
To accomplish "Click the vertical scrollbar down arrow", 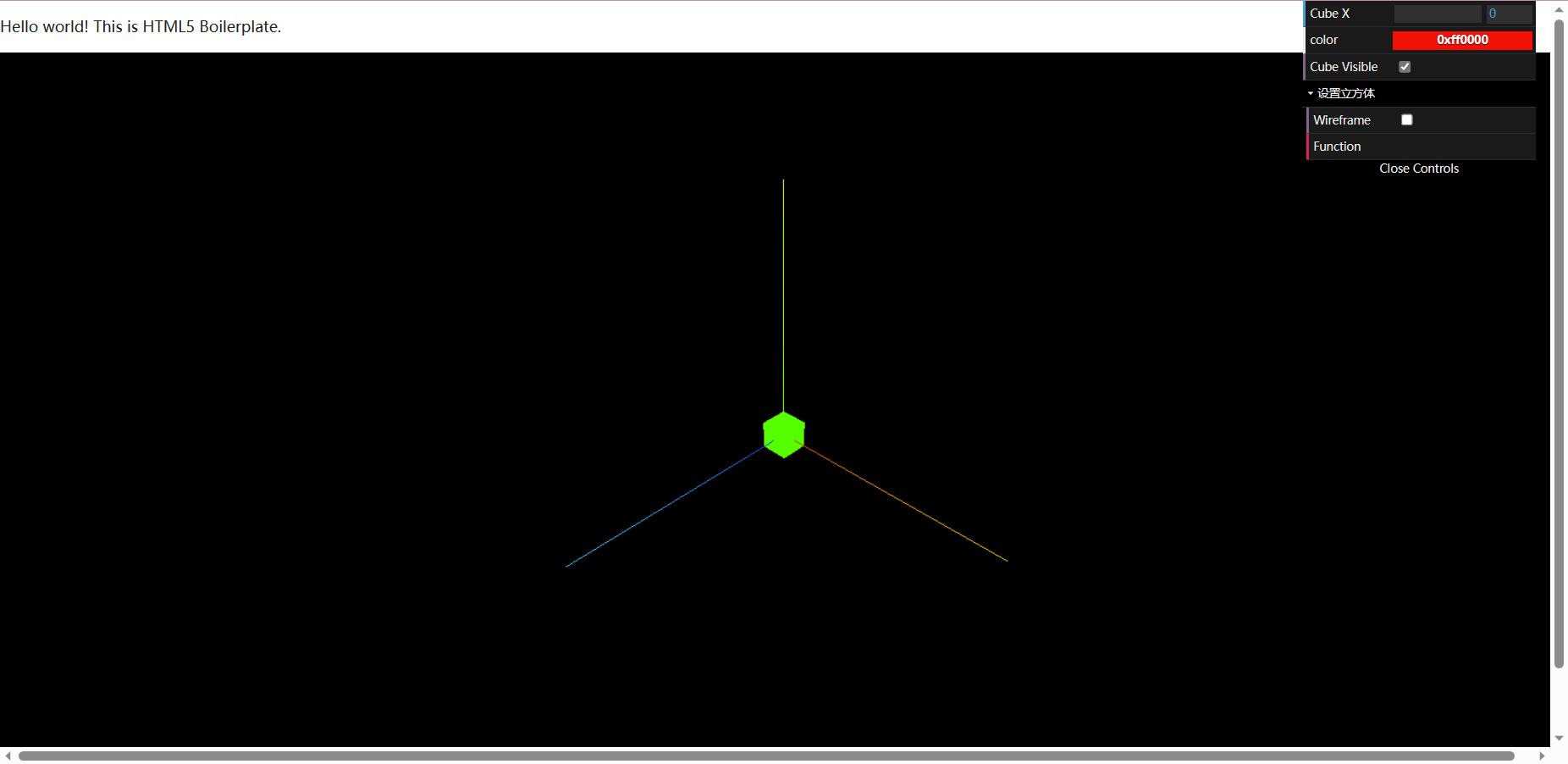I will (x=1560, y=739).
